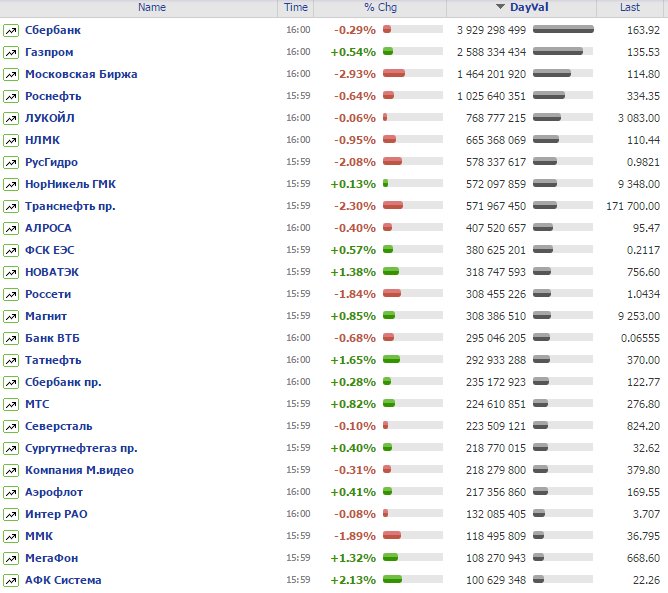
Task: Open the chart icon for НОВАТЭК row
Action: (10, 272)
